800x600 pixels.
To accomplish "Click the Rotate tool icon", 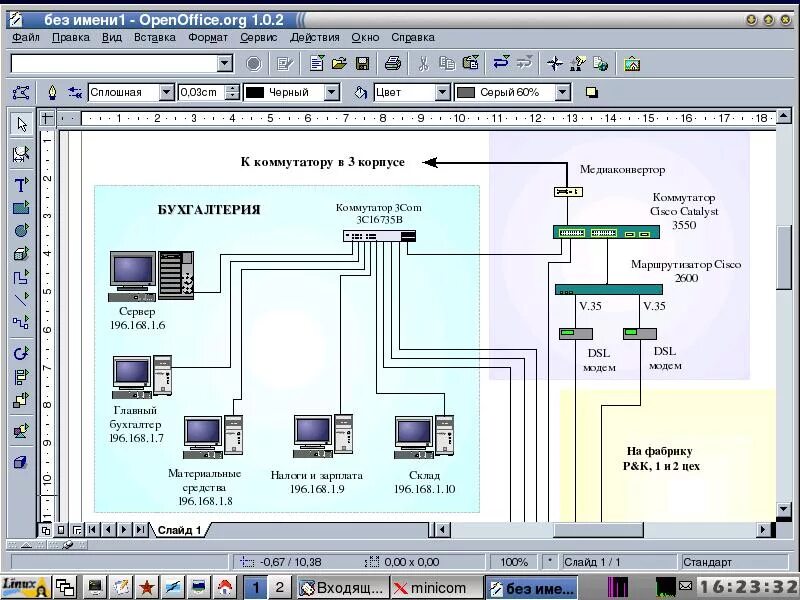I will tap(20, 353).
